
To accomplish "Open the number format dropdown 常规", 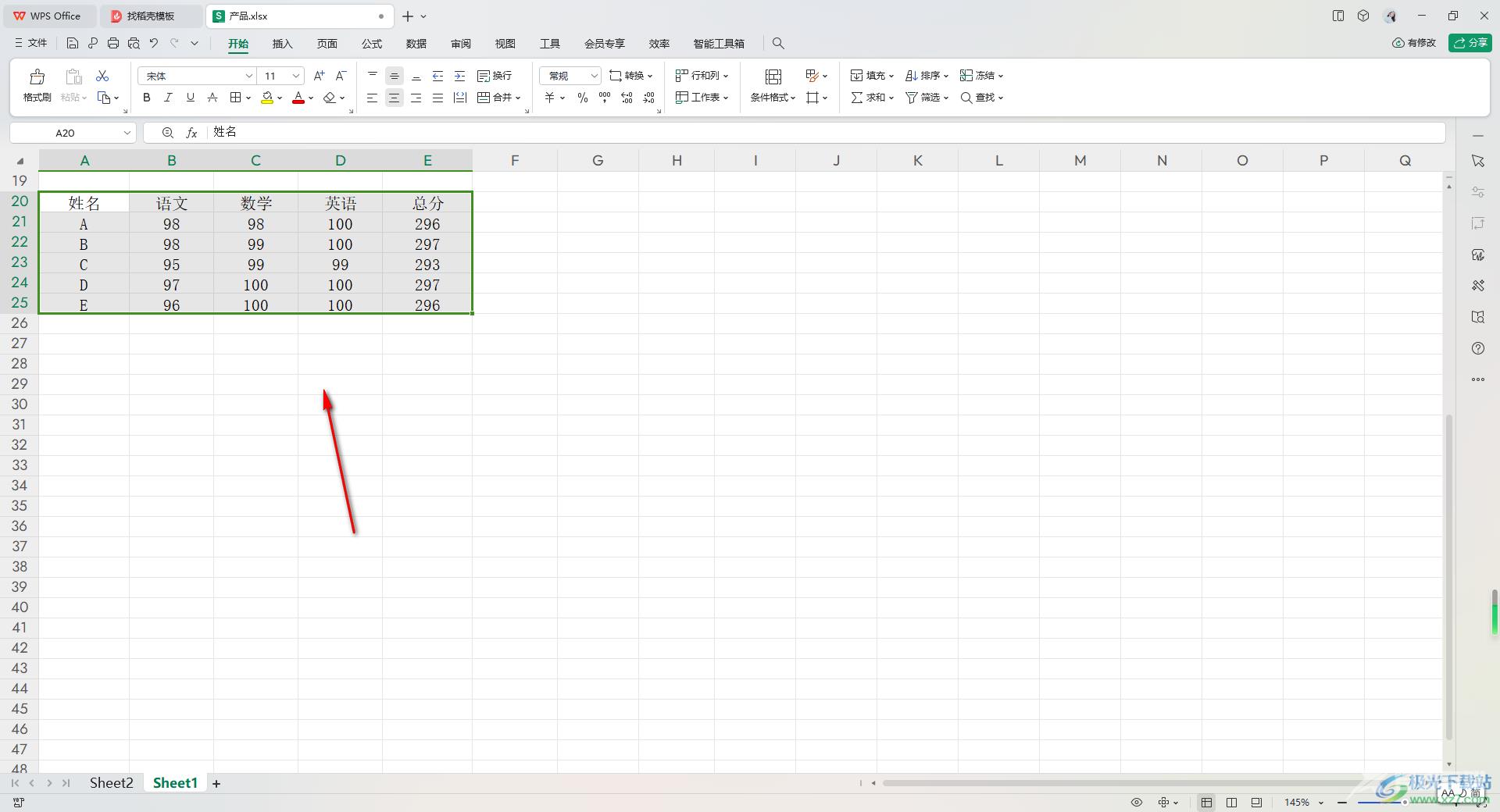I will 570,76.
